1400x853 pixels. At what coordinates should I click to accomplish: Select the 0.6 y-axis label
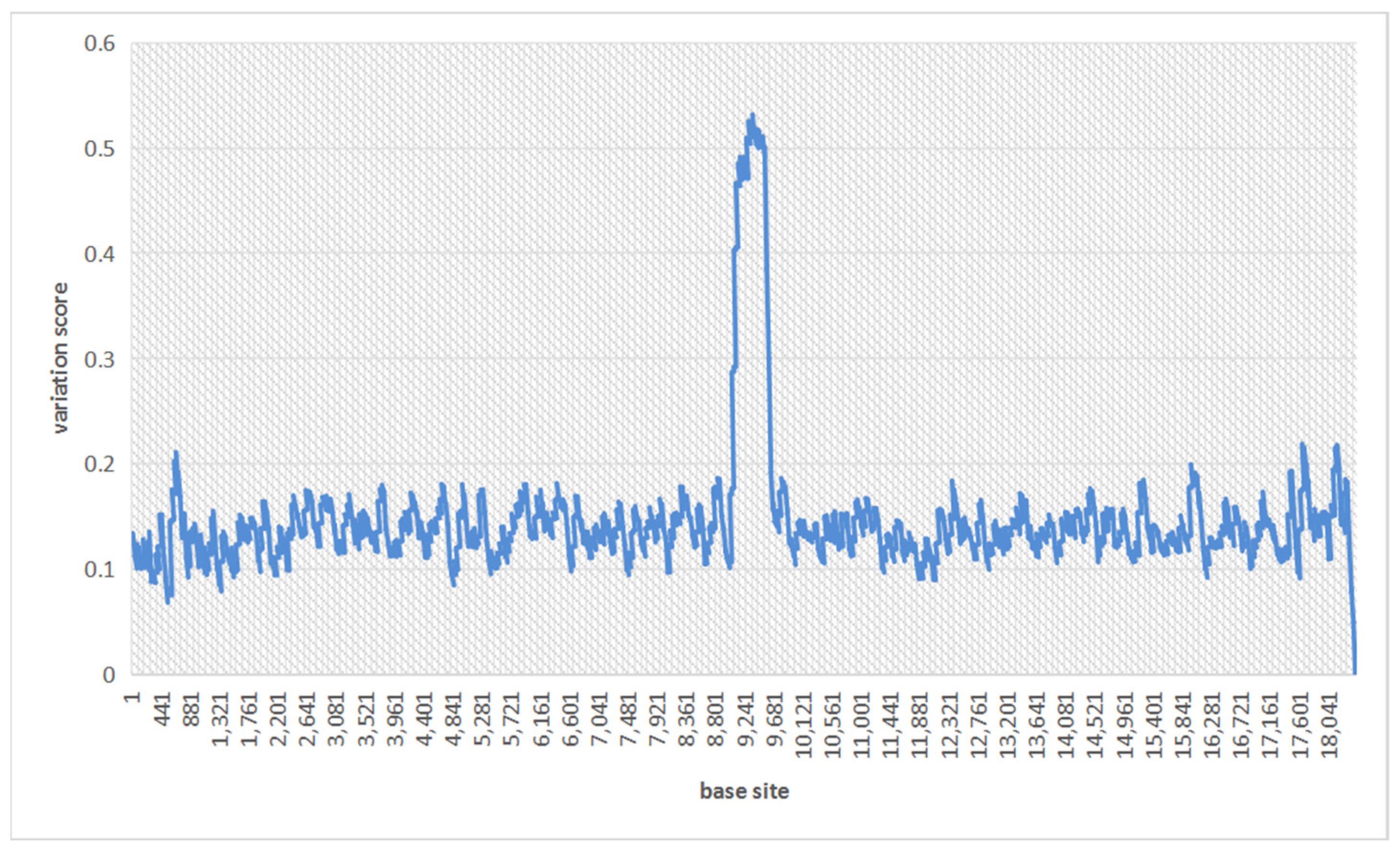100,44
